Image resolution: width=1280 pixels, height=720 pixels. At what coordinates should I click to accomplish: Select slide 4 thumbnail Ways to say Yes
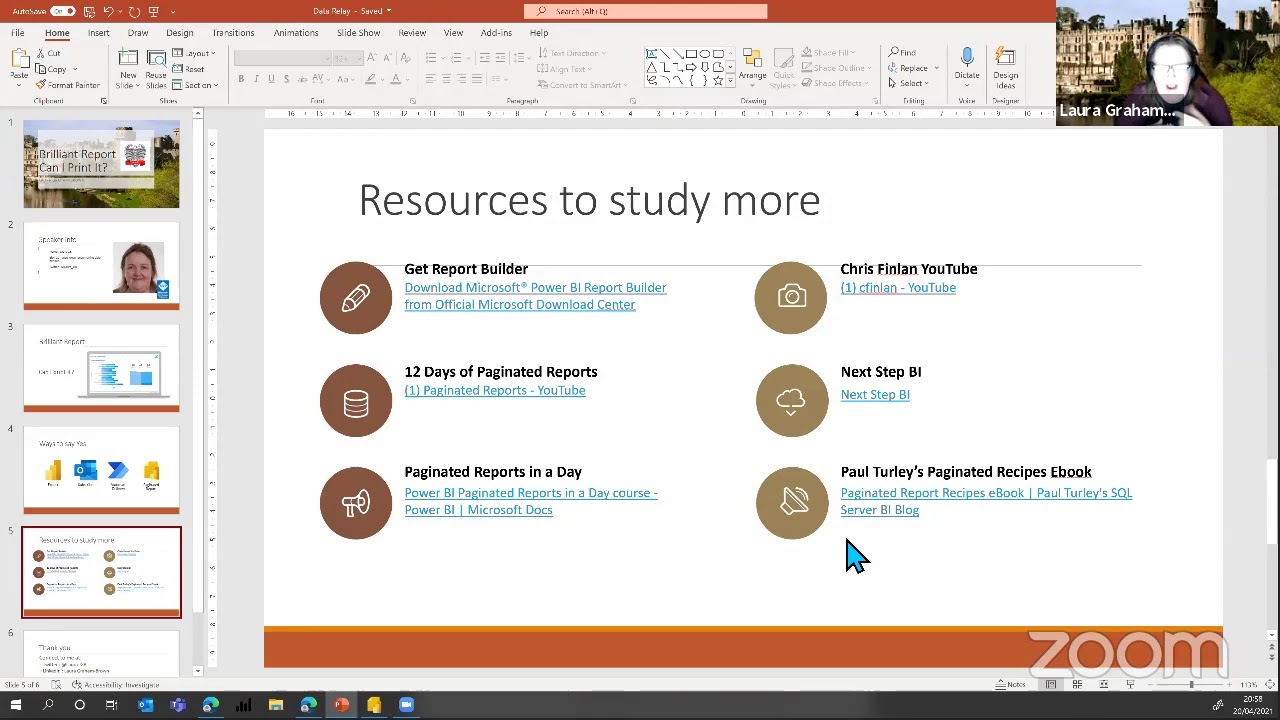pyautogui.click(x=101, y=470)
